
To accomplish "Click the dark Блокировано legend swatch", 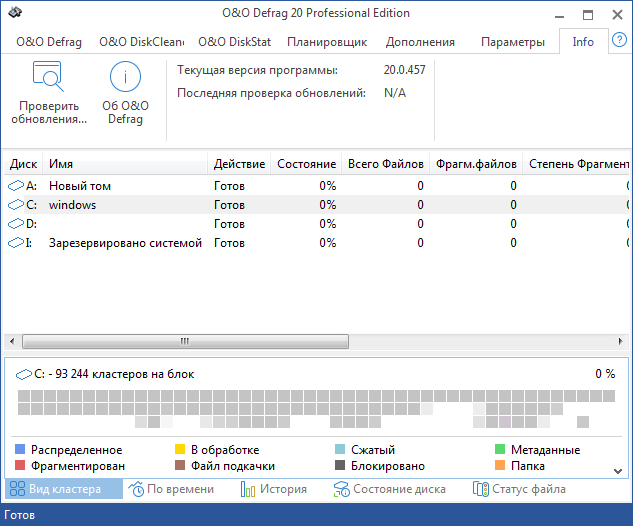I will [x=340, y=465].
